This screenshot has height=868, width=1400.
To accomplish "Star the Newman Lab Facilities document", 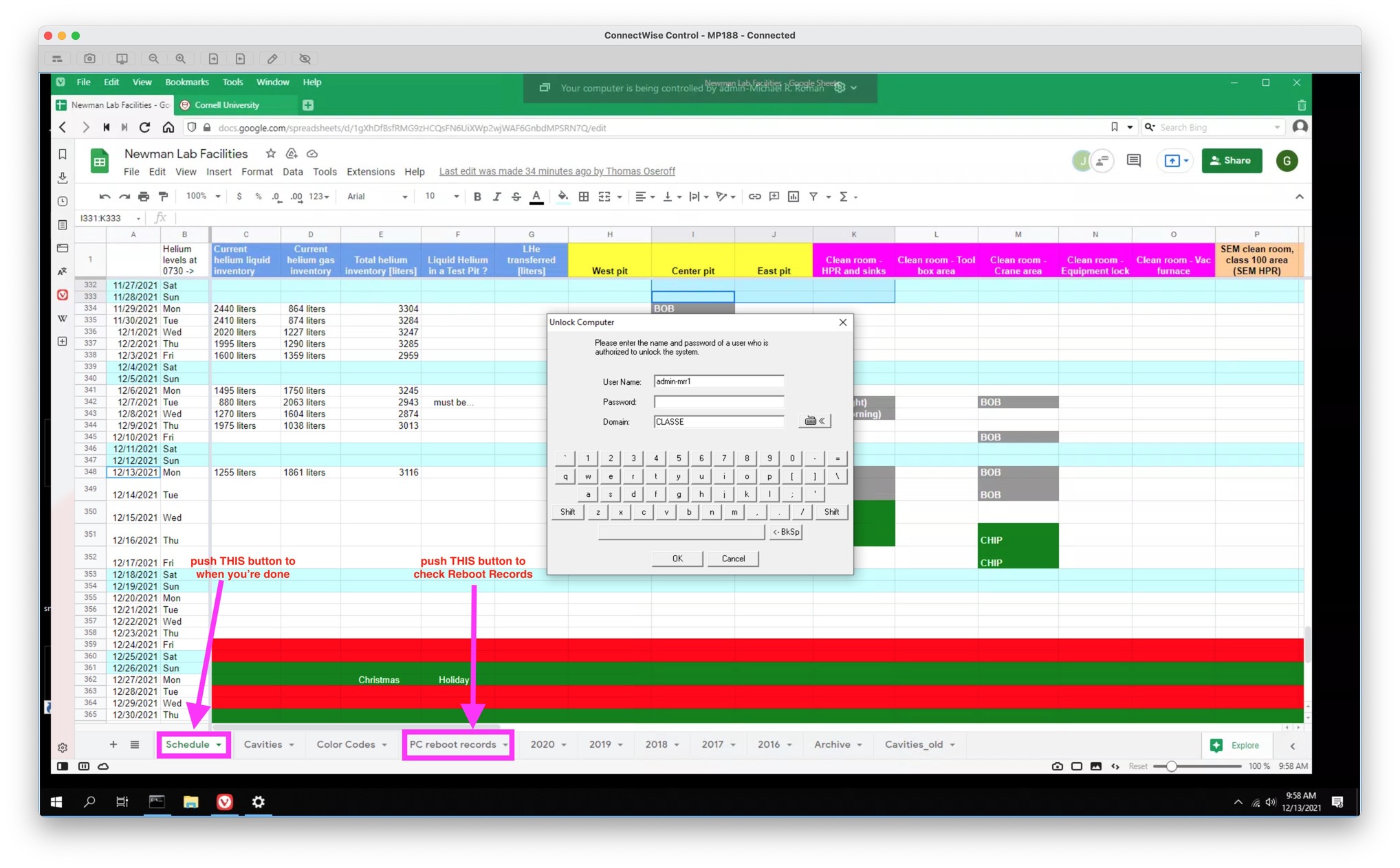I will (x=270, y=154).
